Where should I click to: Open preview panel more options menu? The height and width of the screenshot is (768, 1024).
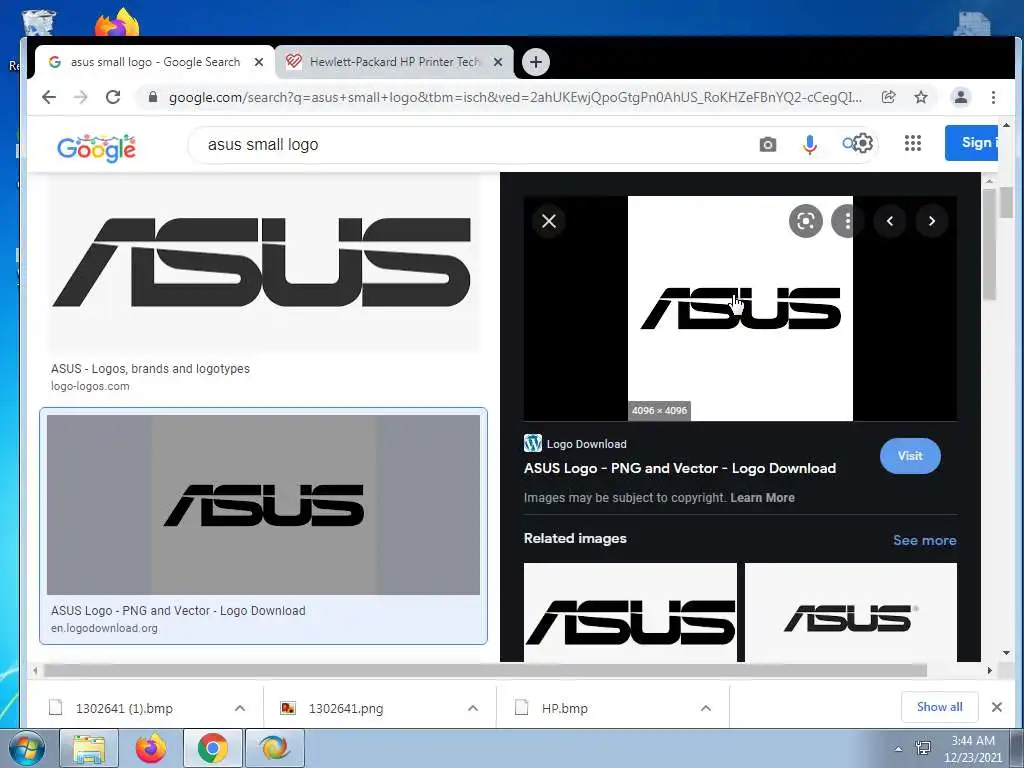pos(847,221)
